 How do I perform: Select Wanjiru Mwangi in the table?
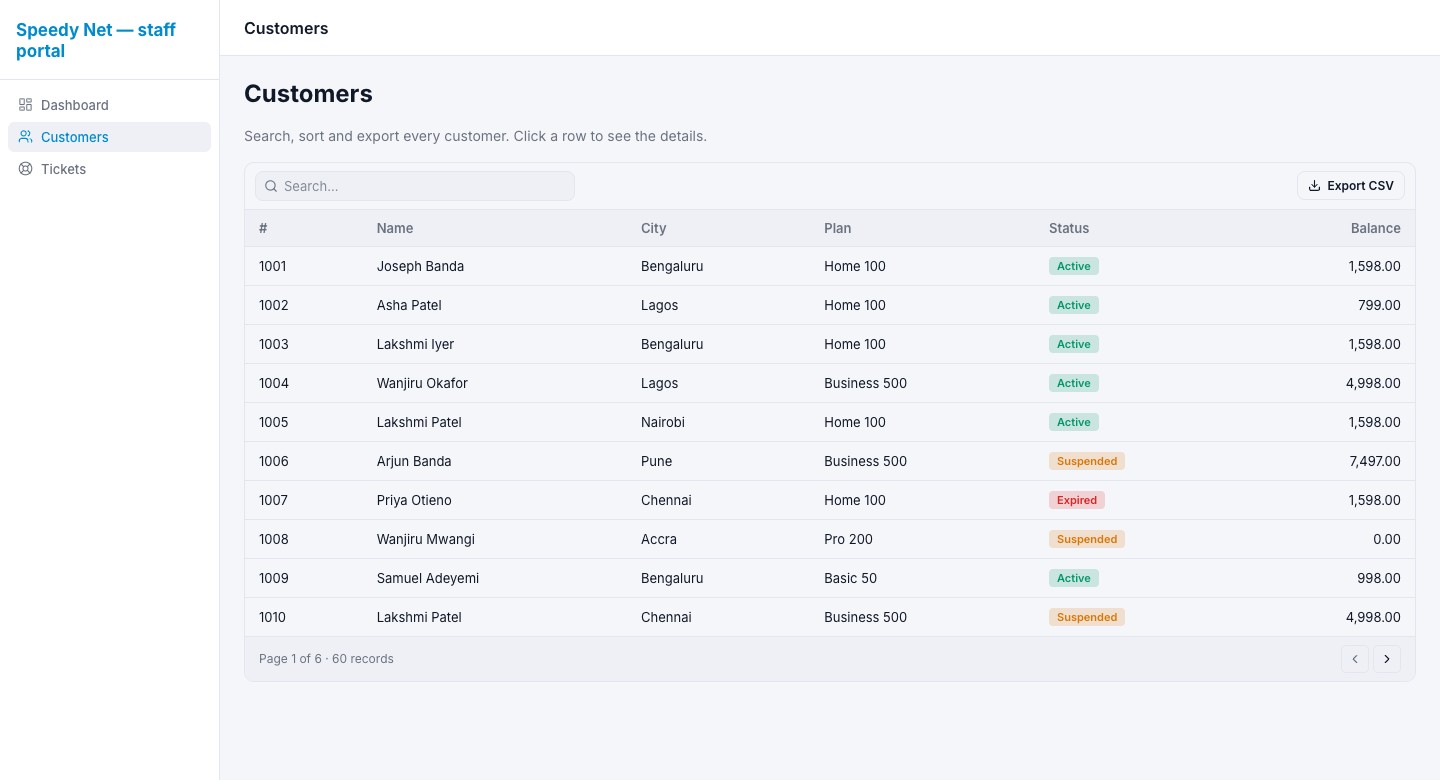pos(426,539)
